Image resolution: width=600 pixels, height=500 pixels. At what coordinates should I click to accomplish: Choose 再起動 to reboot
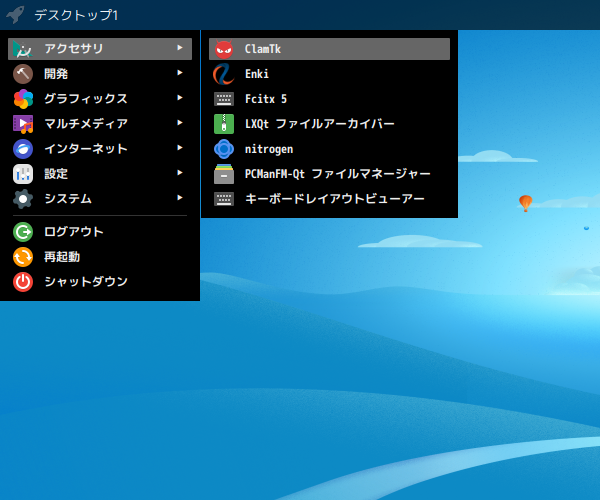pyautogui.click(x=100, y=257)
